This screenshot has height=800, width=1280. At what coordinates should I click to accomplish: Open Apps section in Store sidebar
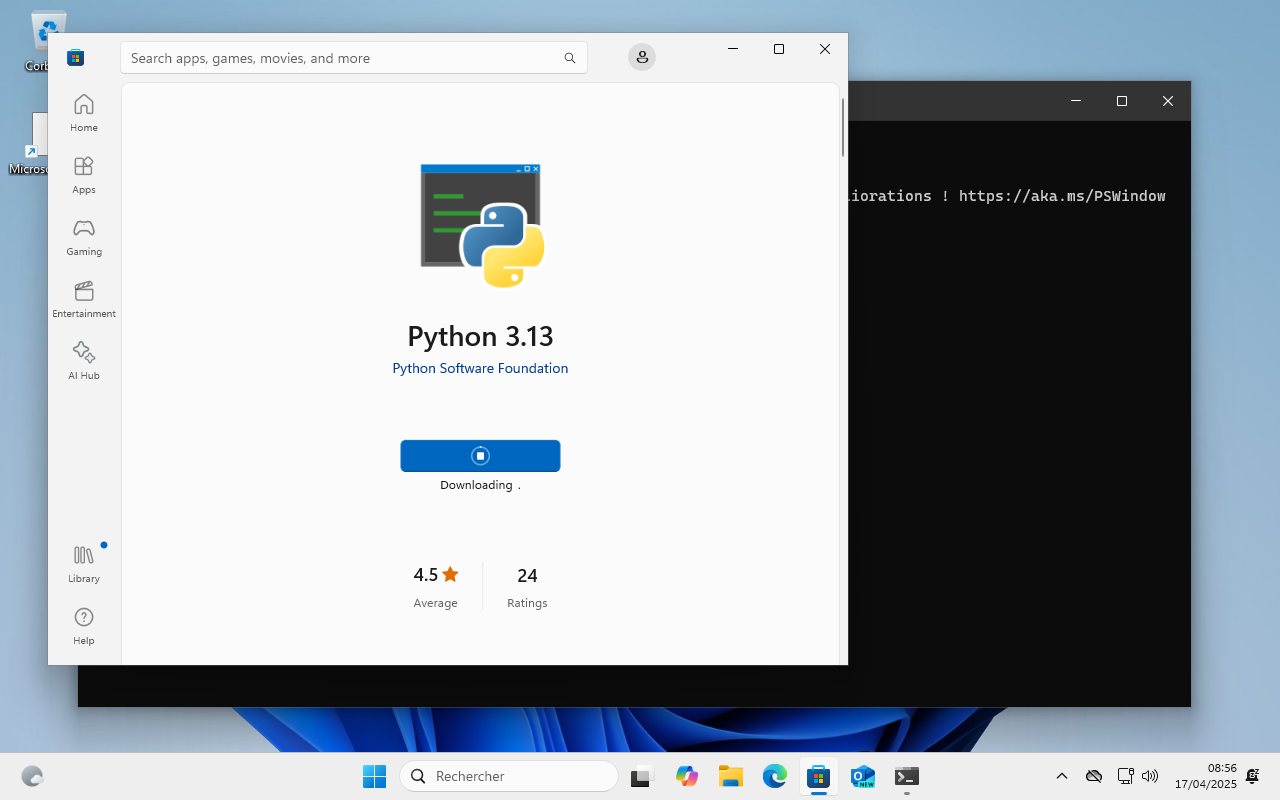click(84, 174)
